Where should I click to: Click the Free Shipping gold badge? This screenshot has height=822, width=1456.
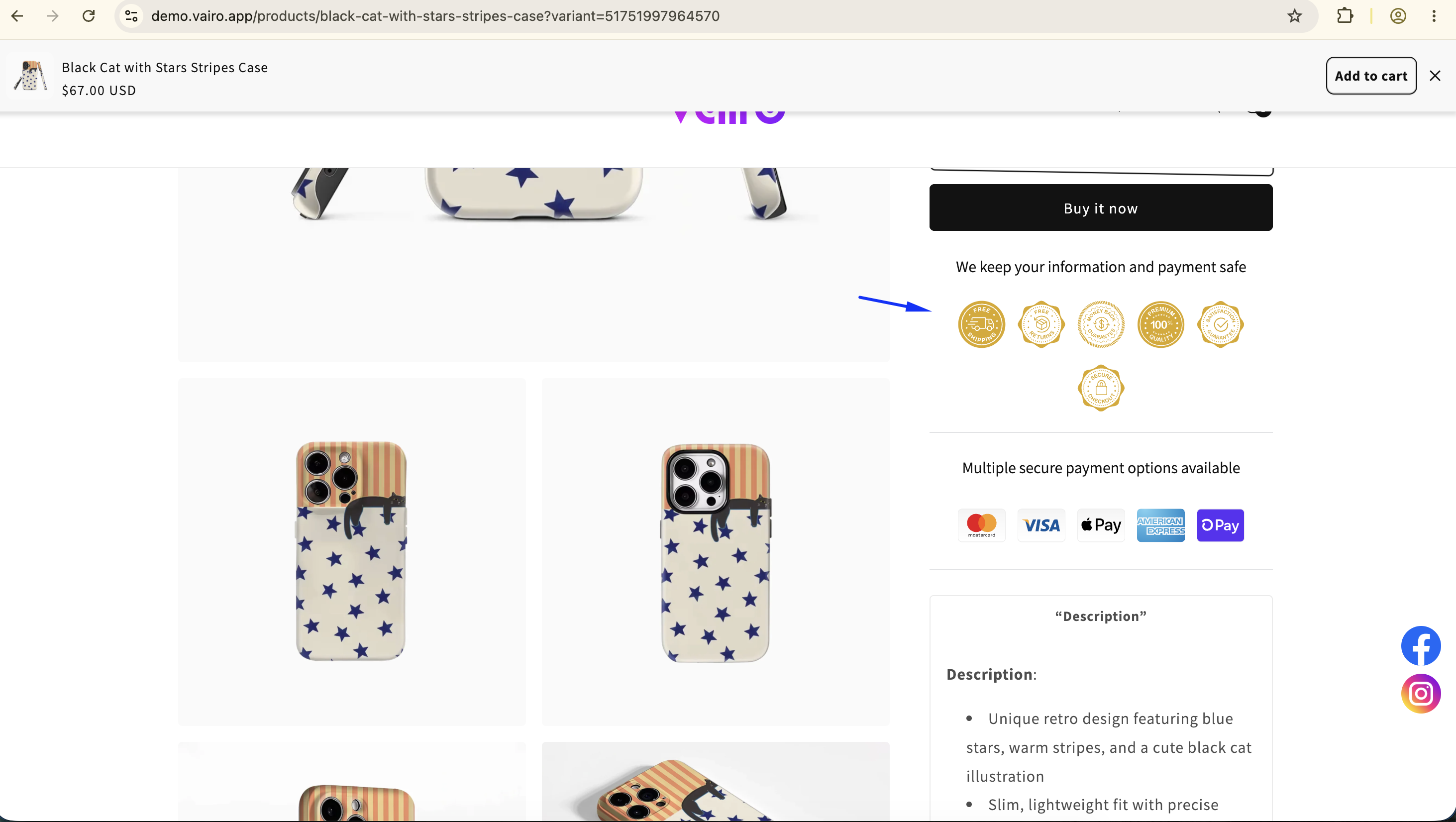981,324
